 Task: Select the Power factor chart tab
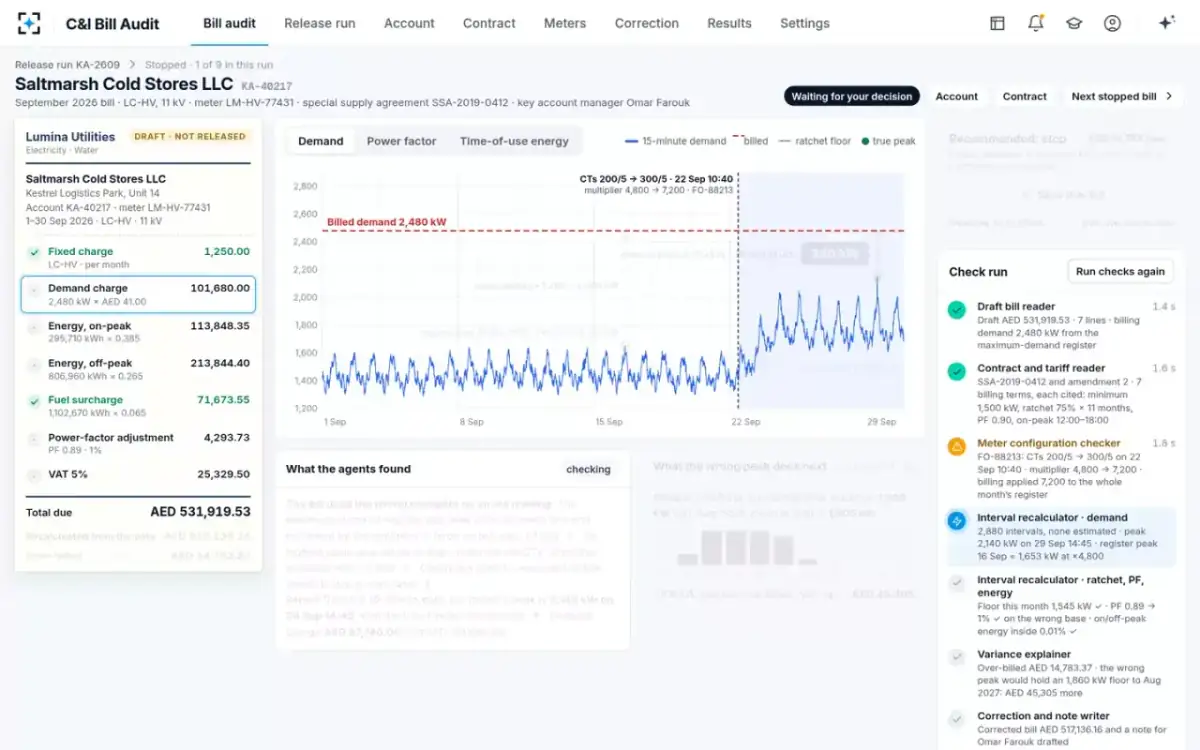click(x=402, y=141)
